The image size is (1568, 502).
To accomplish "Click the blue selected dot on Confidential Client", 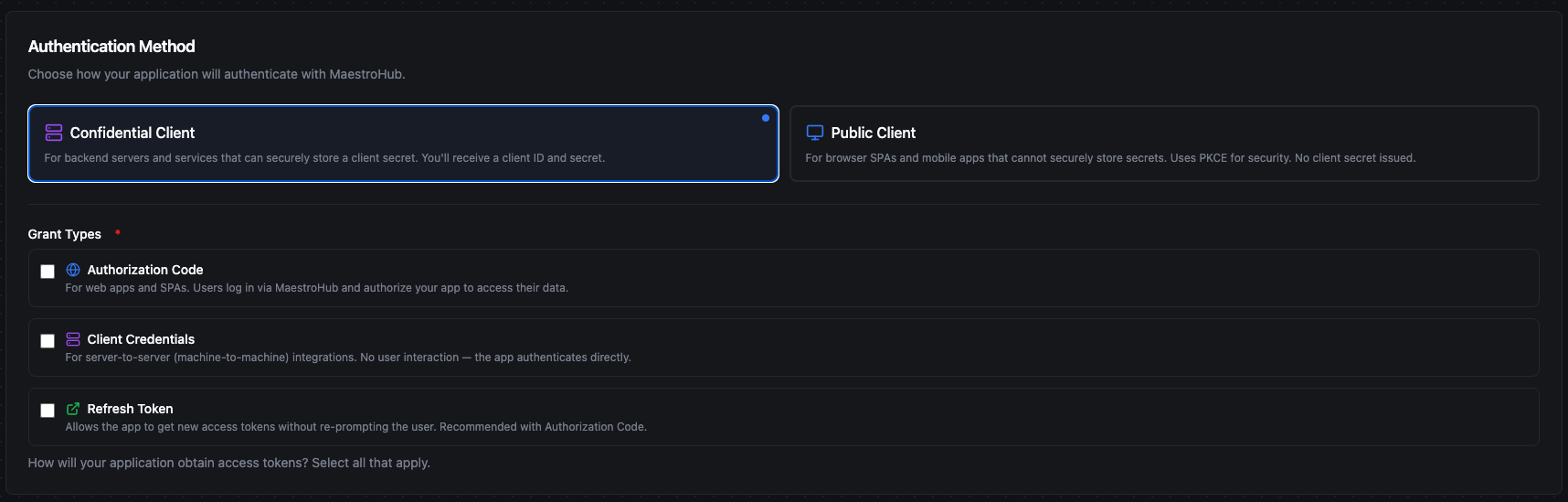I will click(766, 118).
